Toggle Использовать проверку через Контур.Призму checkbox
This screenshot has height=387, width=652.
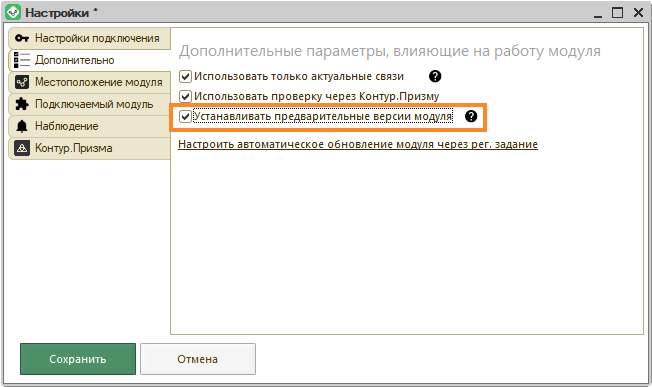pyautogui.click(x=185, y=96)
